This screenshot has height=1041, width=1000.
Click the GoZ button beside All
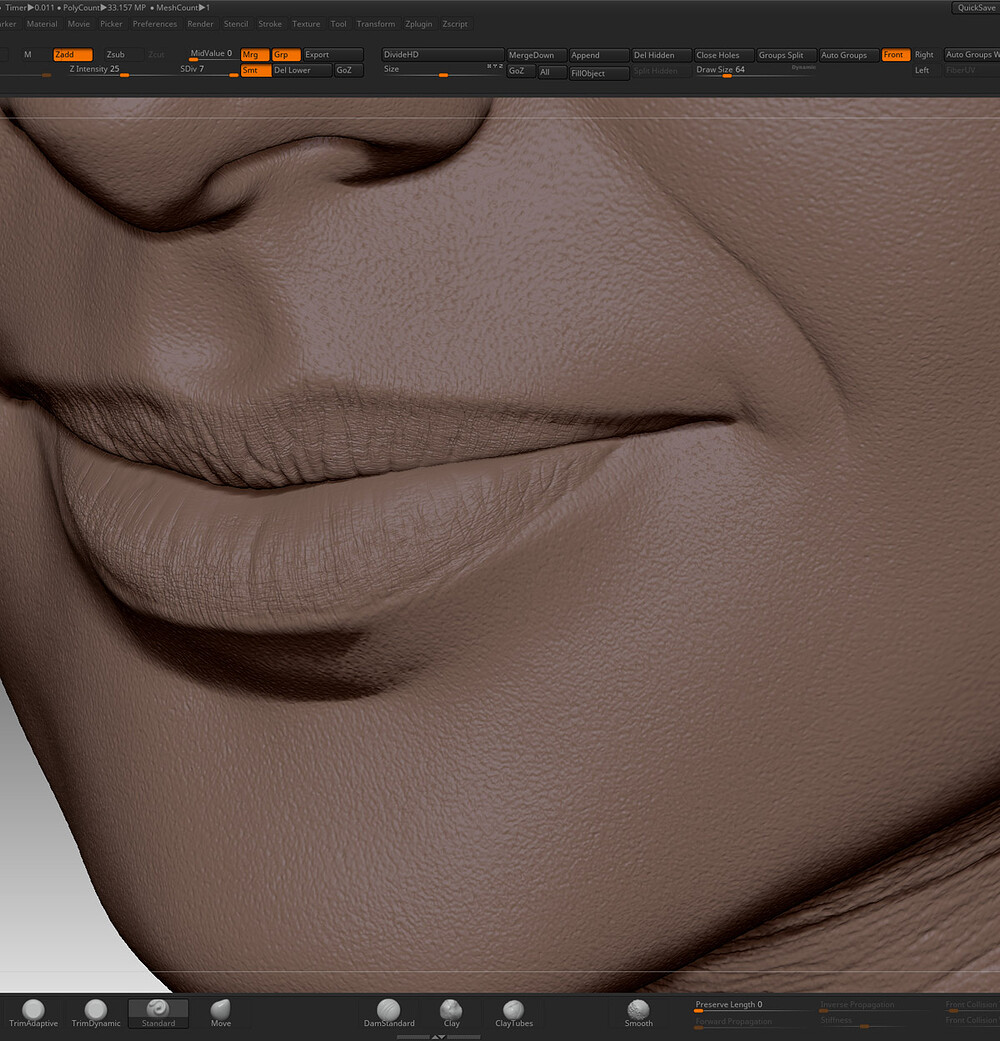pos(521,71)
